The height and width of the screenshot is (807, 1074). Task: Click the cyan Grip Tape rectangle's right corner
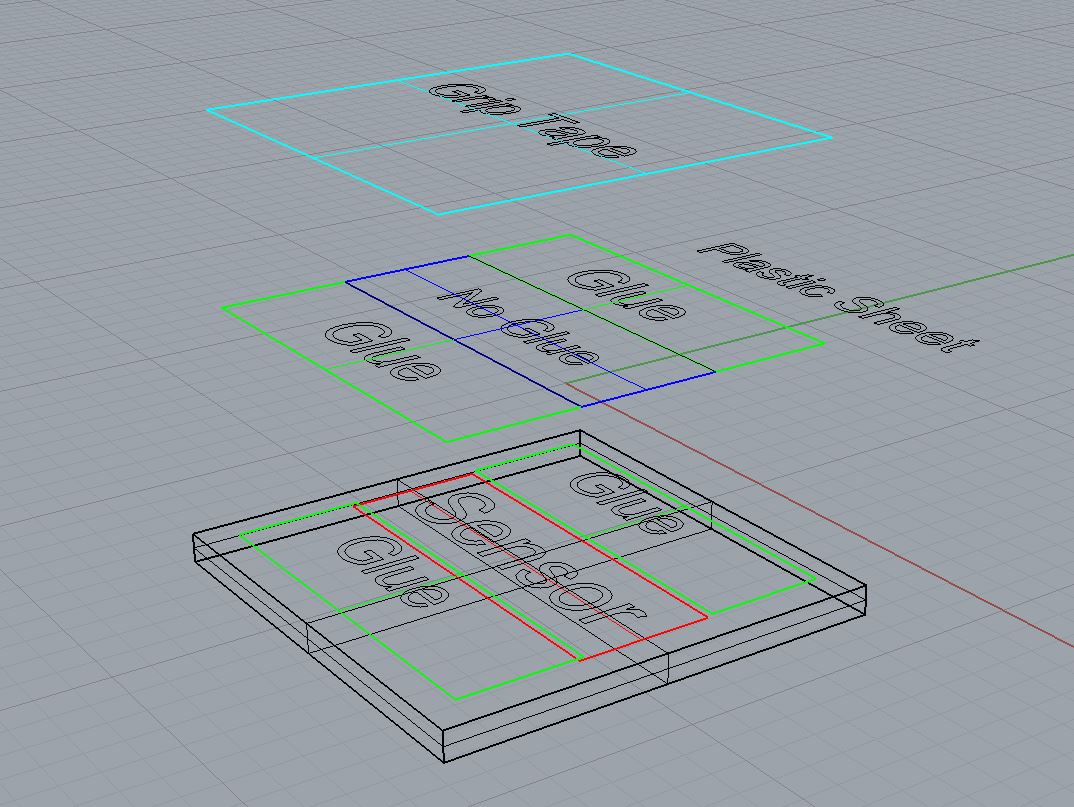tap(830, 137)
